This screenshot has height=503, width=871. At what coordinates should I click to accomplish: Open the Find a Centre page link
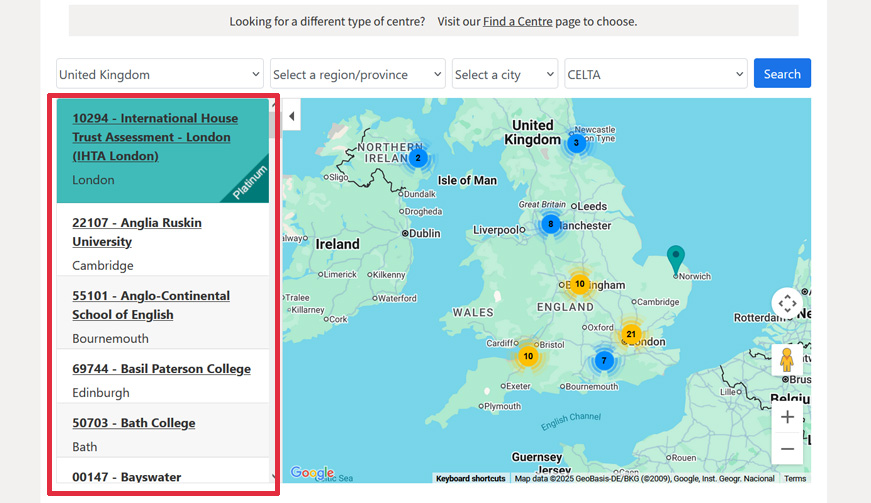coord(517,21)
